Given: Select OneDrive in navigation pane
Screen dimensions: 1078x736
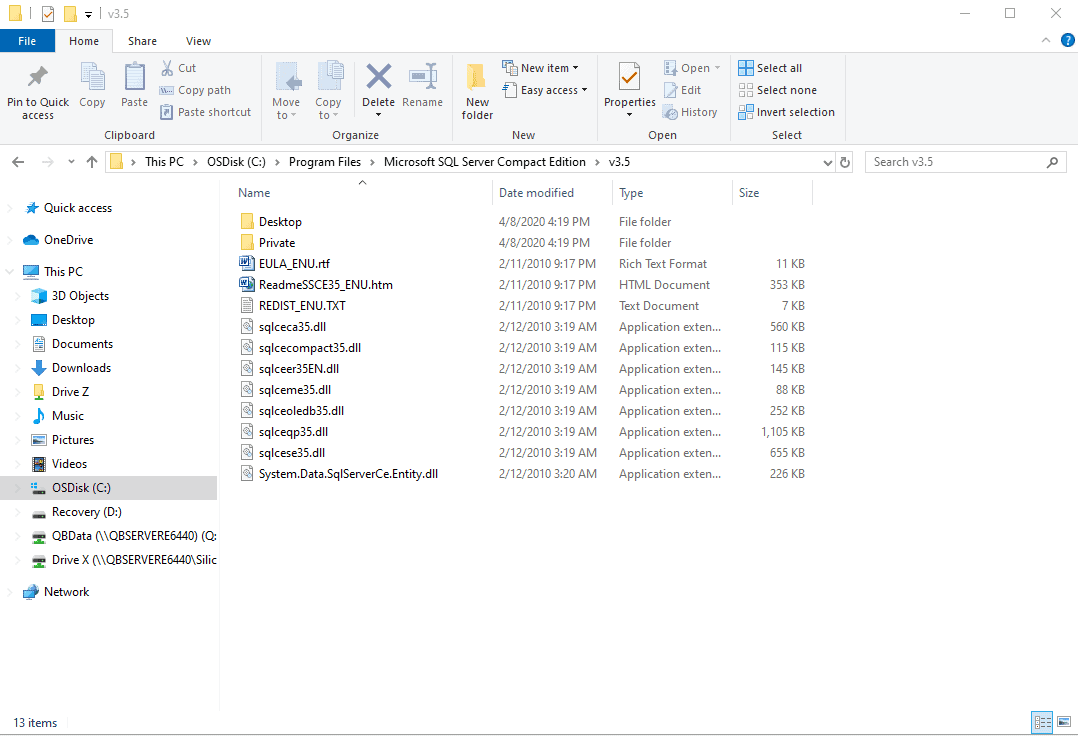Looking at the screenshot, I should 68,240.
